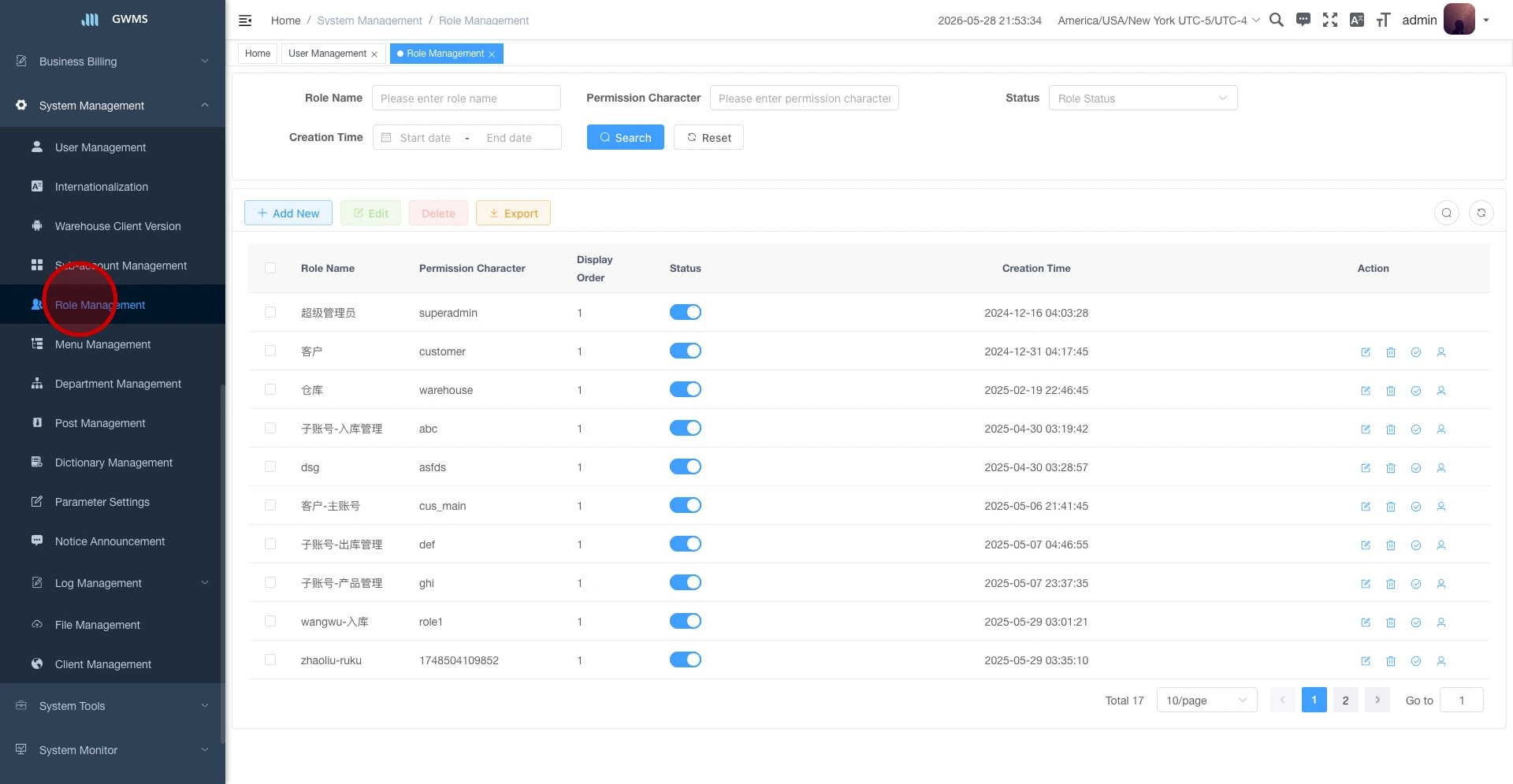Toggle search panel visibility round icon
Viewport: 1513px width, 784px height.
tap(1447, 213)
